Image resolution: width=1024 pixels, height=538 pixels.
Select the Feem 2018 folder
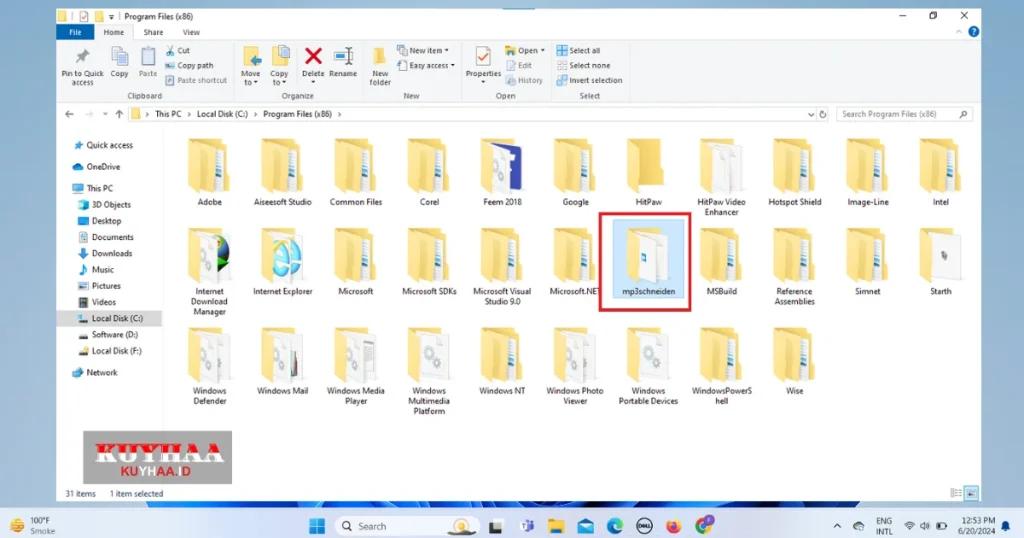502,173
